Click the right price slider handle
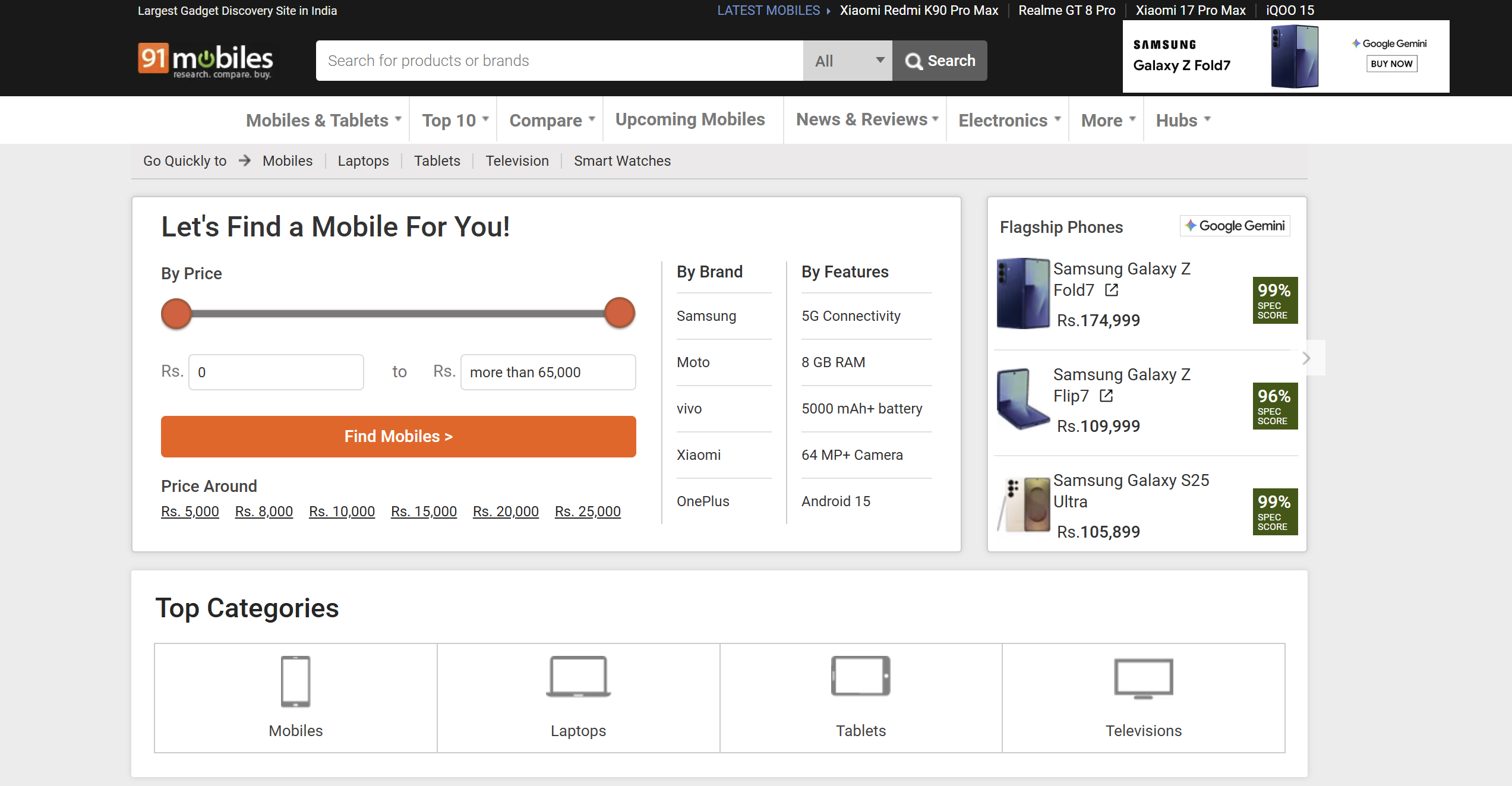This screenshot has width=1512, height=786. (620, 313)
